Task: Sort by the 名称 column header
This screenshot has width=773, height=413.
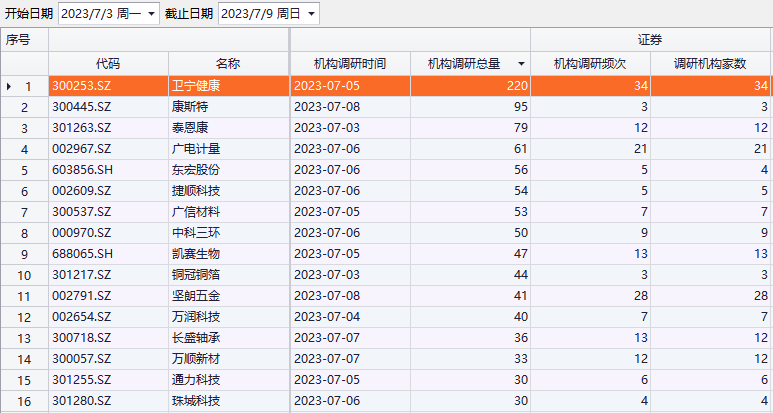Action: [x=228, y=64]
